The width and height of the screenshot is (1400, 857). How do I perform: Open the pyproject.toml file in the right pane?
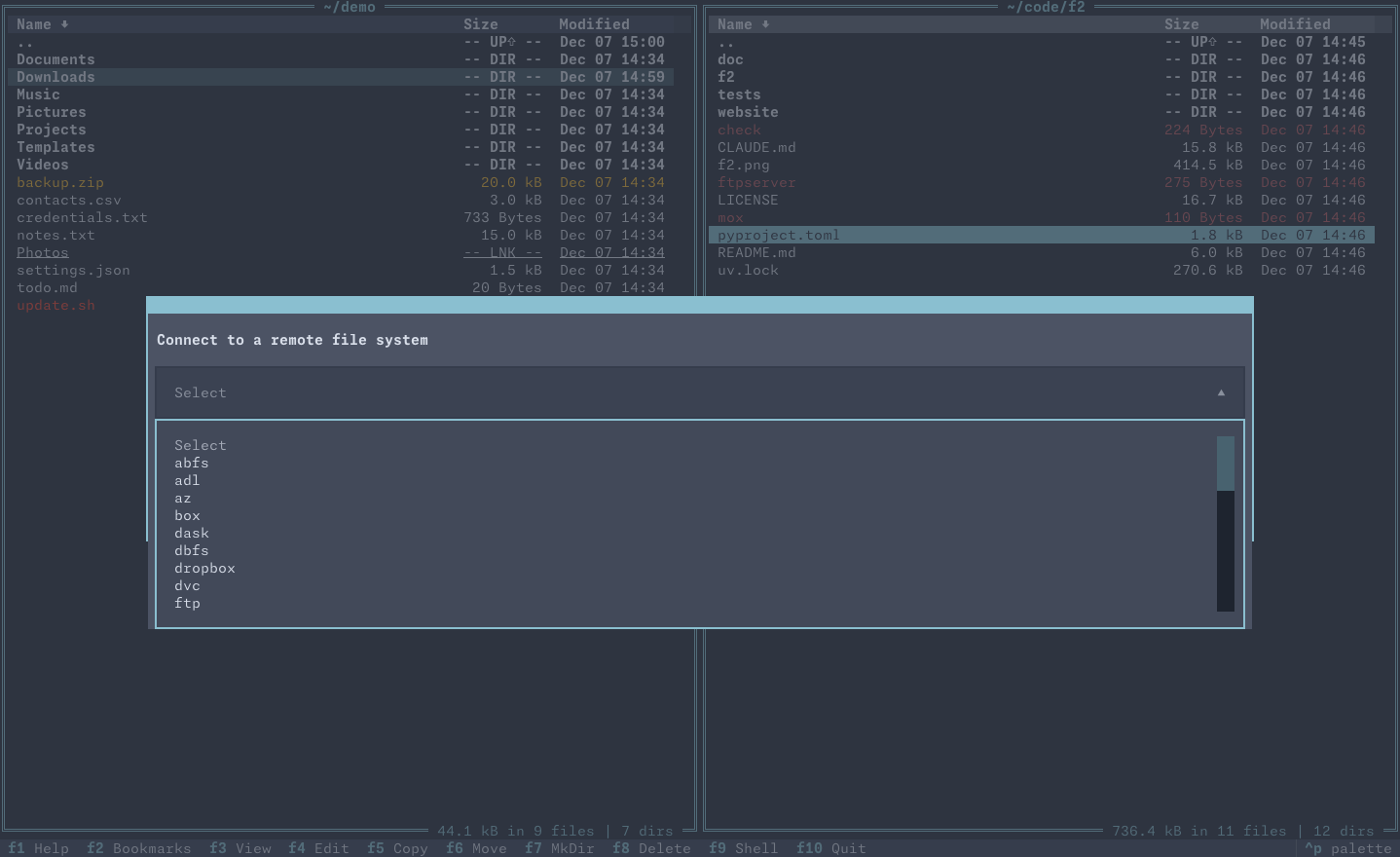coord(778,235)
